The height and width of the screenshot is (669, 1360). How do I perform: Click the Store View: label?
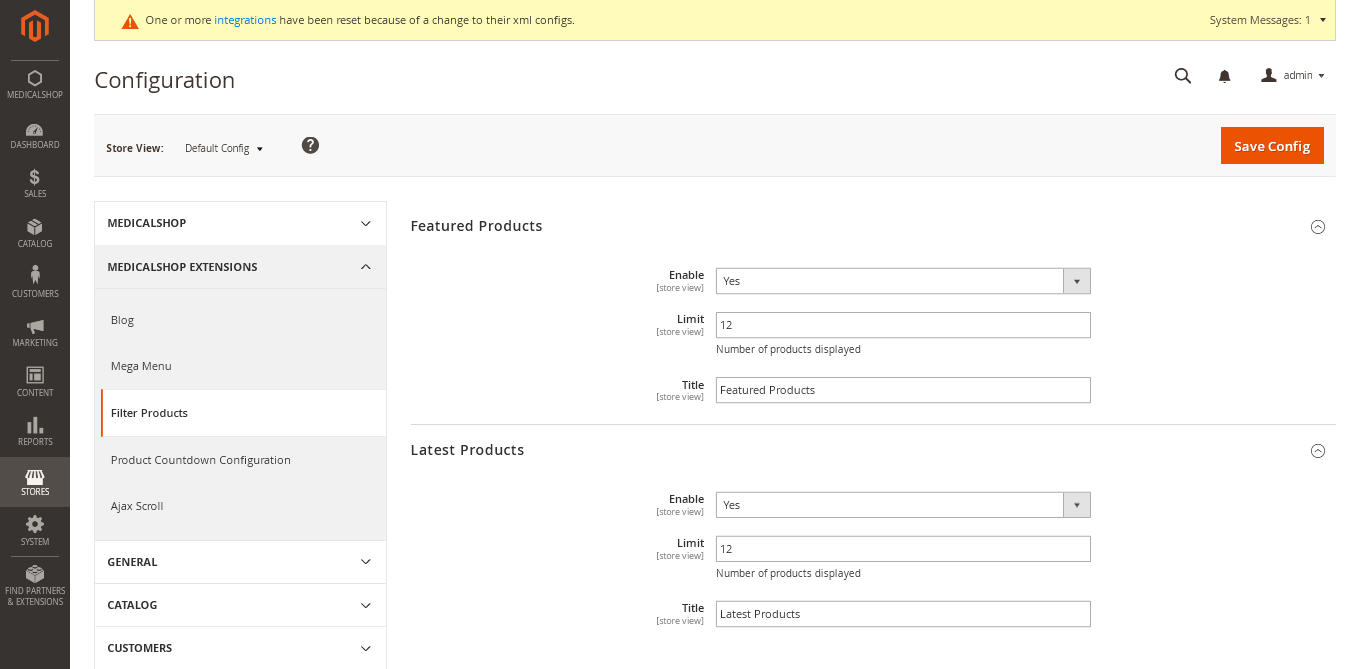click(135, 148)
